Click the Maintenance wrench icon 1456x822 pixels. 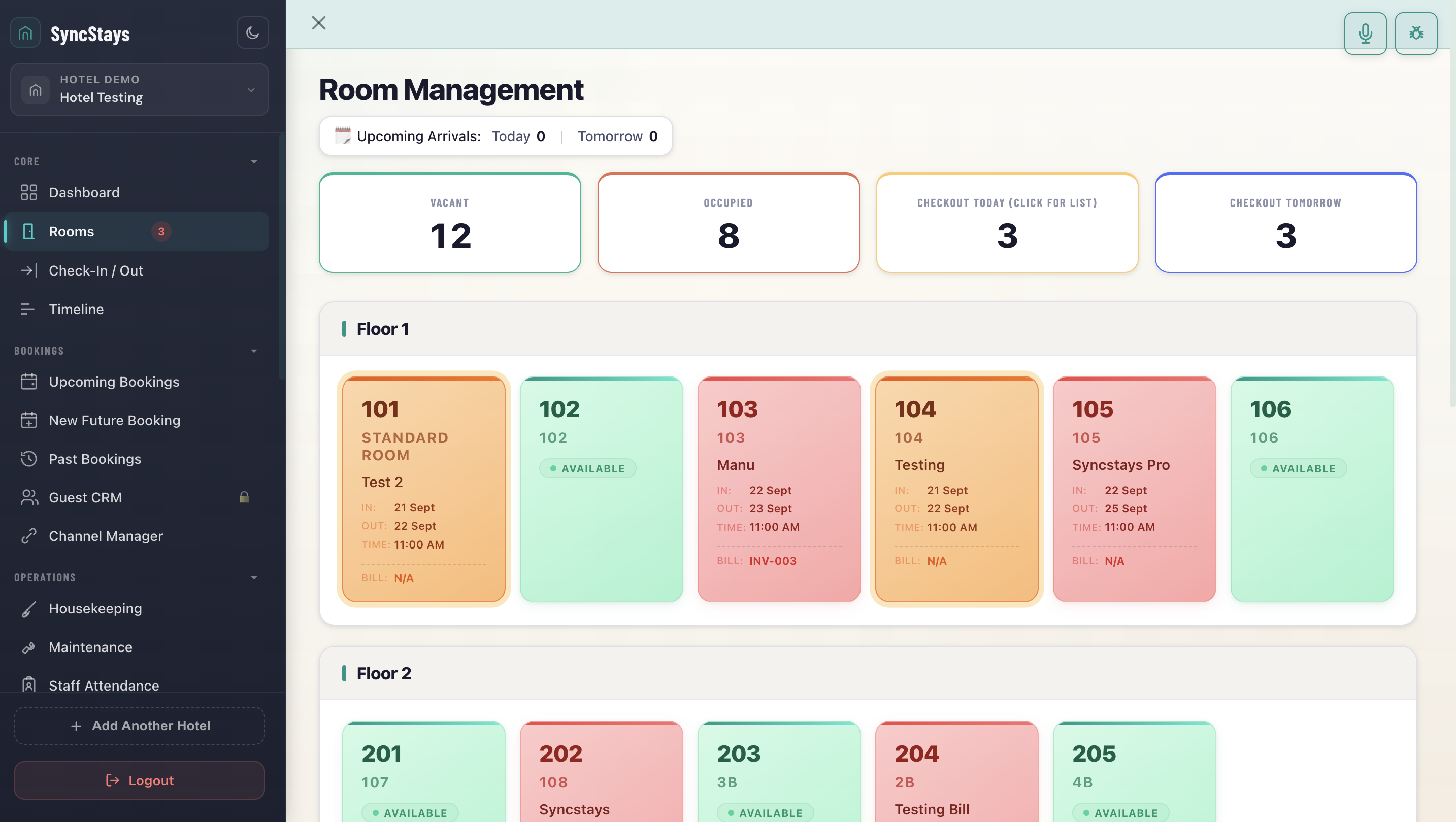click(x=29, y=647)
